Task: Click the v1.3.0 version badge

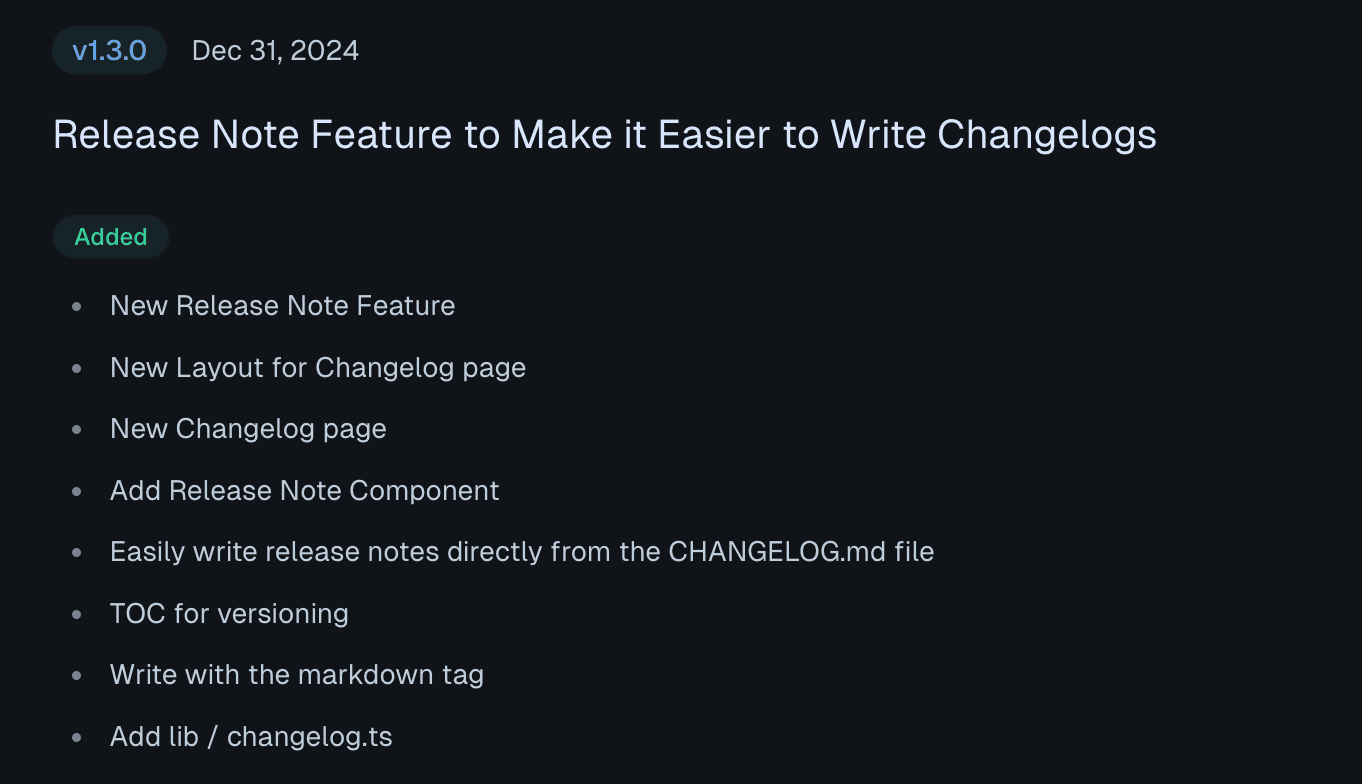Action: point(109,51)
